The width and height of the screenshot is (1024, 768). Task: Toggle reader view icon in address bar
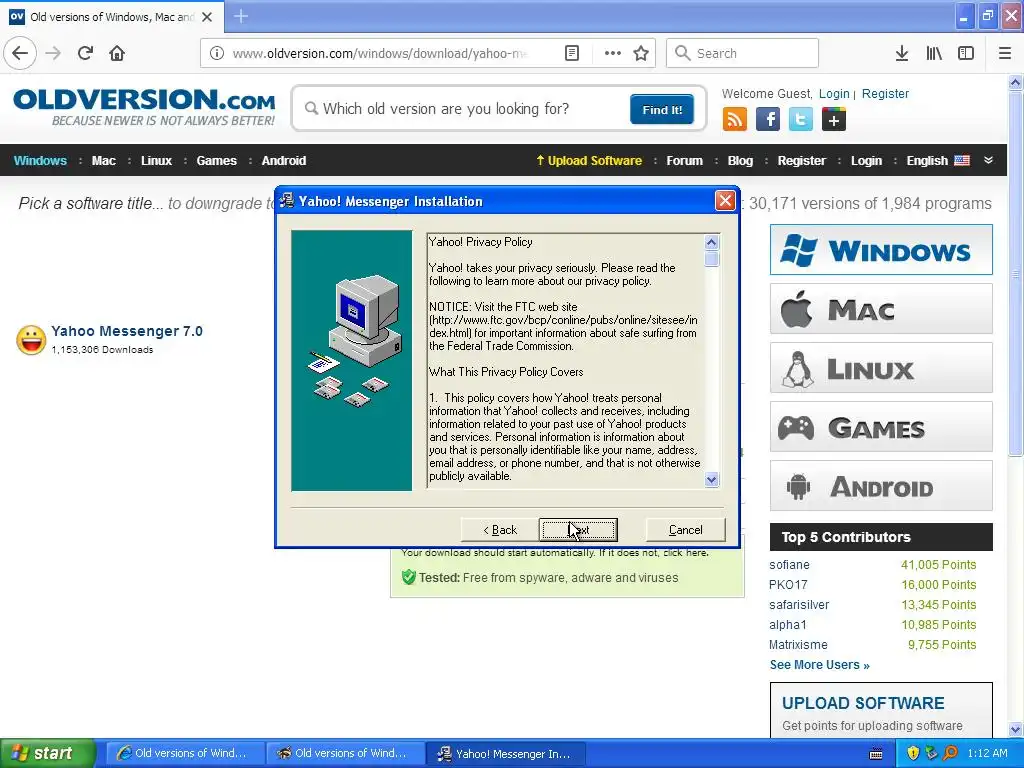(x=571, y=53)
